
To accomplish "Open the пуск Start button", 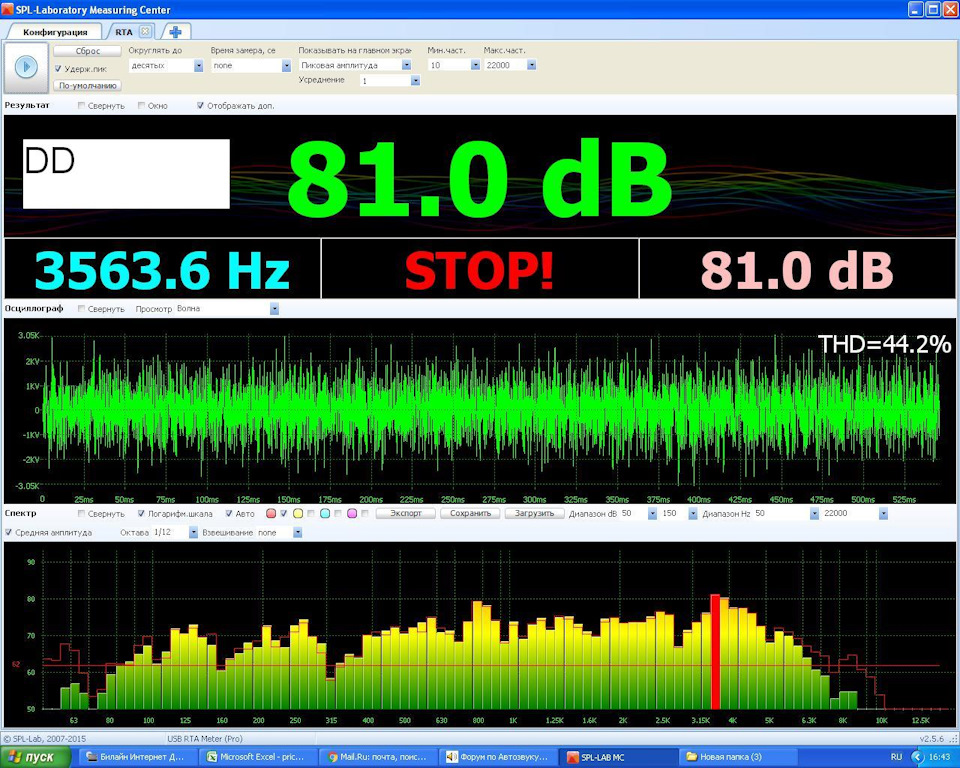I will (36, 758).
